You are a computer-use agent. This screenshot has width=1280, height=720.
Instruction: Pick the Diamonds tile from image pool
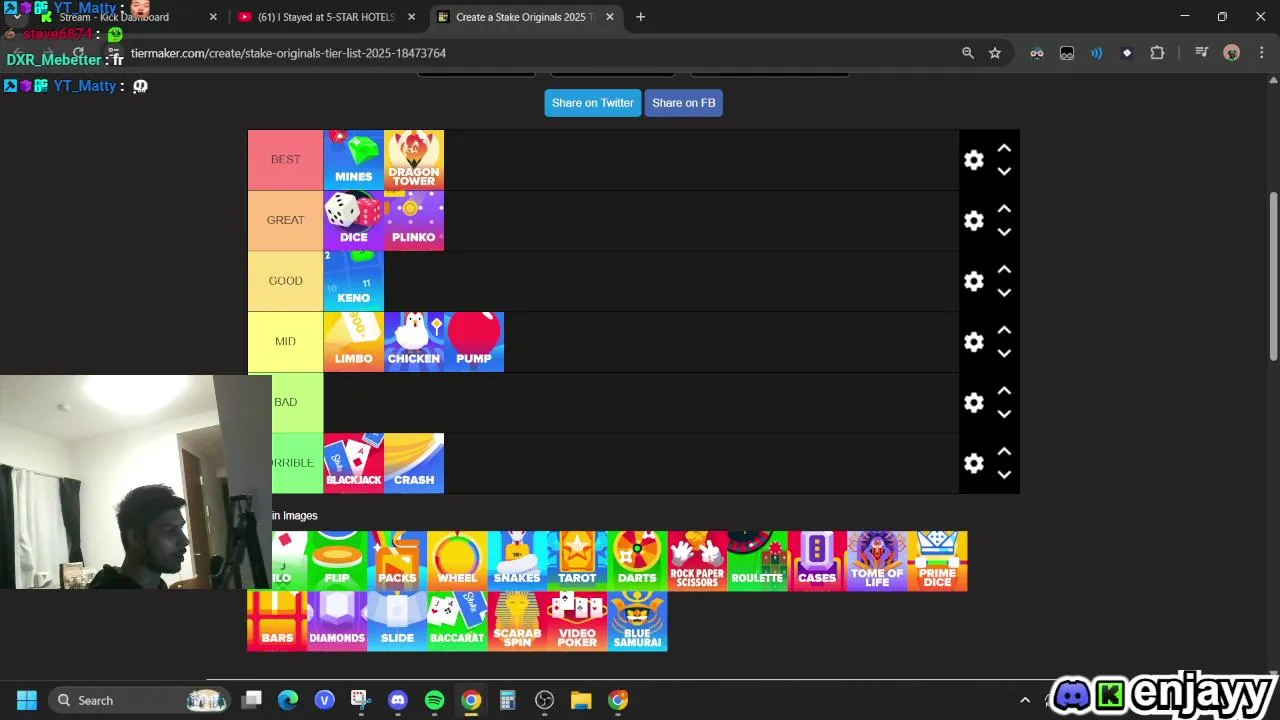point(337,621)
